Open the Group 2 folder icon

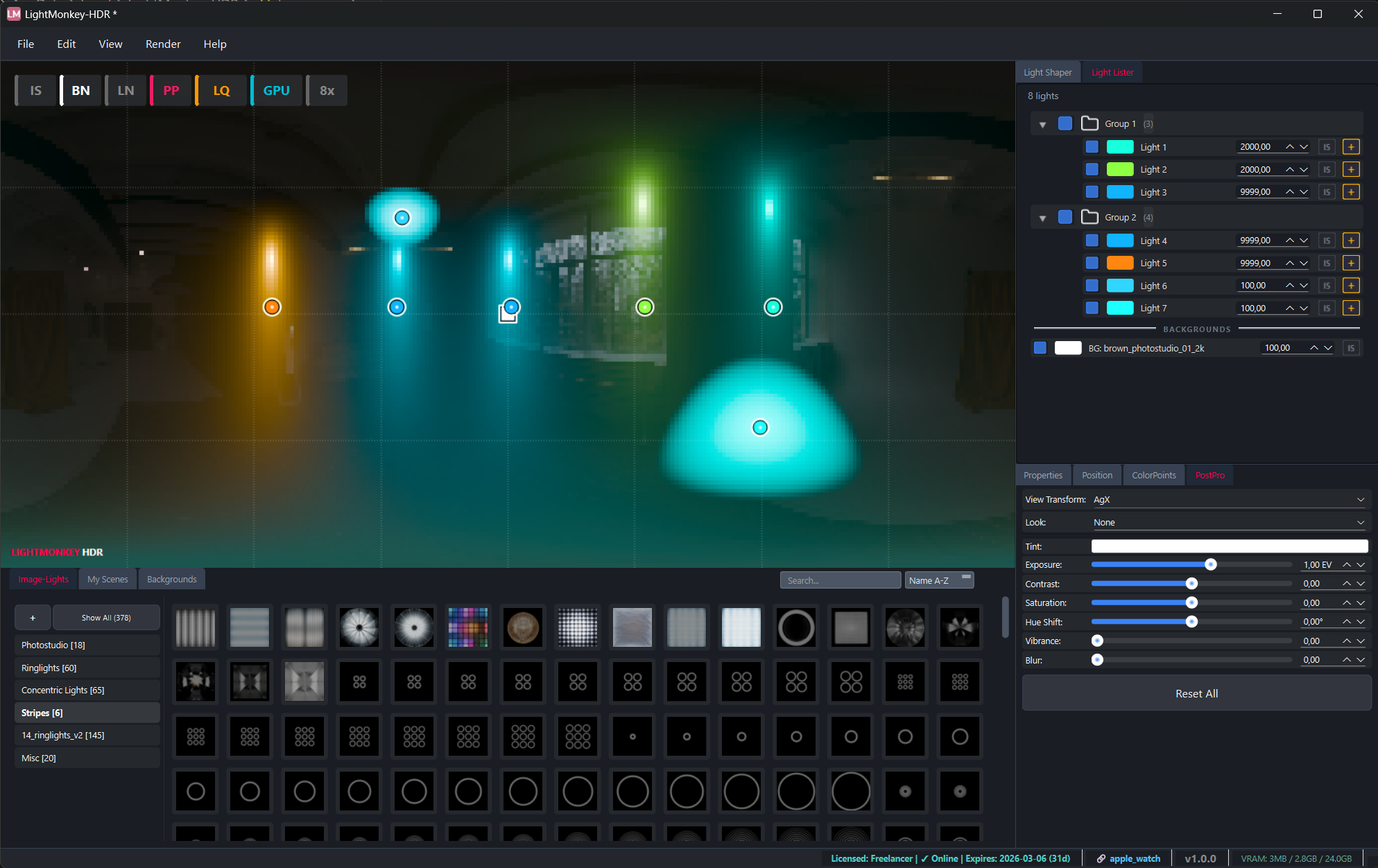click(x=1089, y=217)
